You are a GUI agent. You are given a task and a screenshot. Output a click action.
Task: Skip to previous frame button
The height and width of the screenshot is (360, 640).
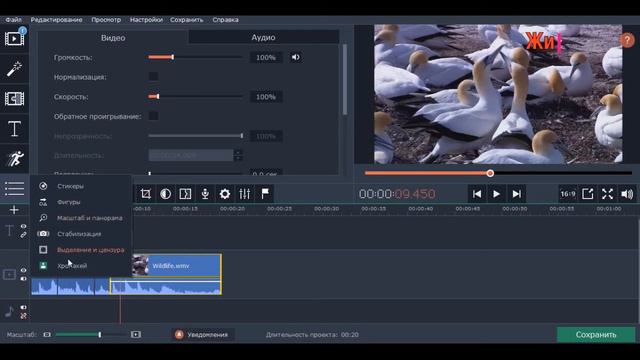[x=477, y=194]
